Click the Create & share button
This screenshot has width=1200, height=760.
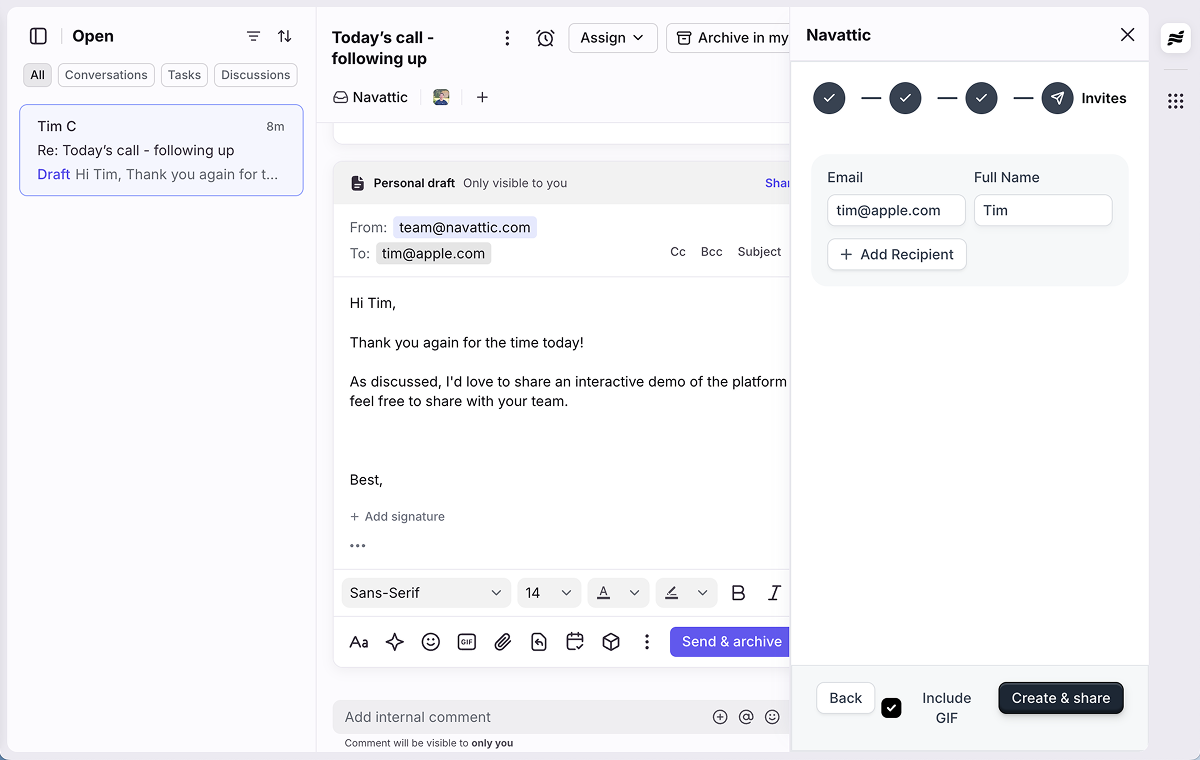coord(1060,698)
